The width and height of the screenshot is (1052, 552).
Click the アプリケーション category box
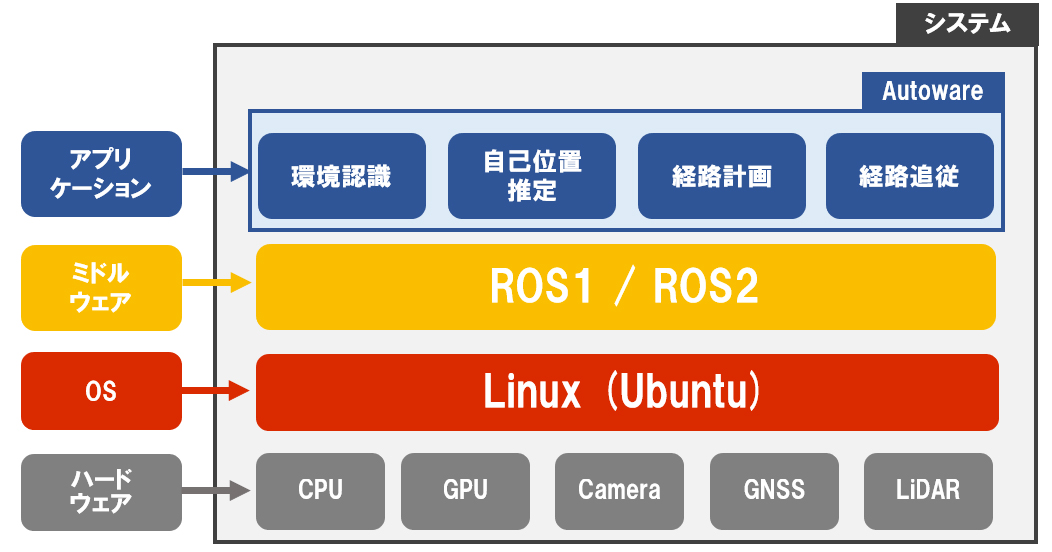click(101, 174)
